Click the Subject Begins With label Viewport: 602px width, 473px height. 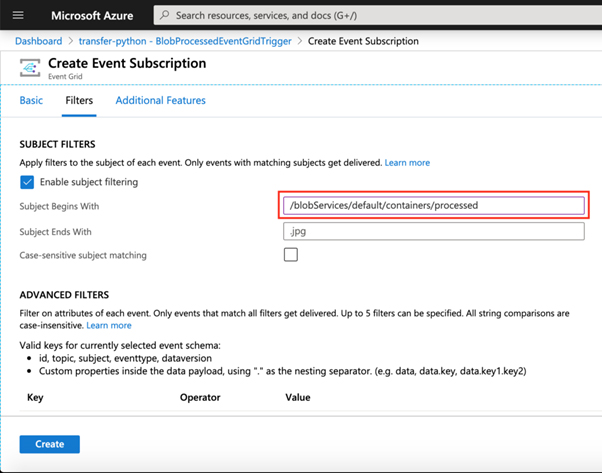(59, 206)
